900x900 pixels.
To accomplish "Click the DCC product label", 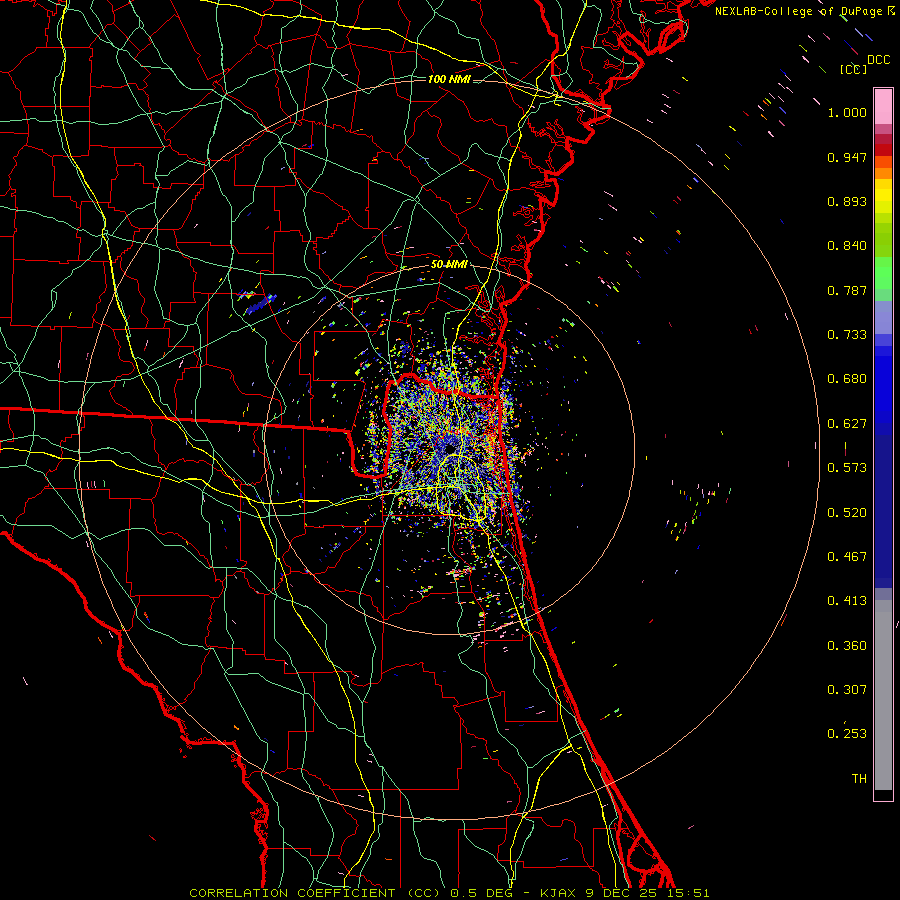I will (x=878, y=60).
